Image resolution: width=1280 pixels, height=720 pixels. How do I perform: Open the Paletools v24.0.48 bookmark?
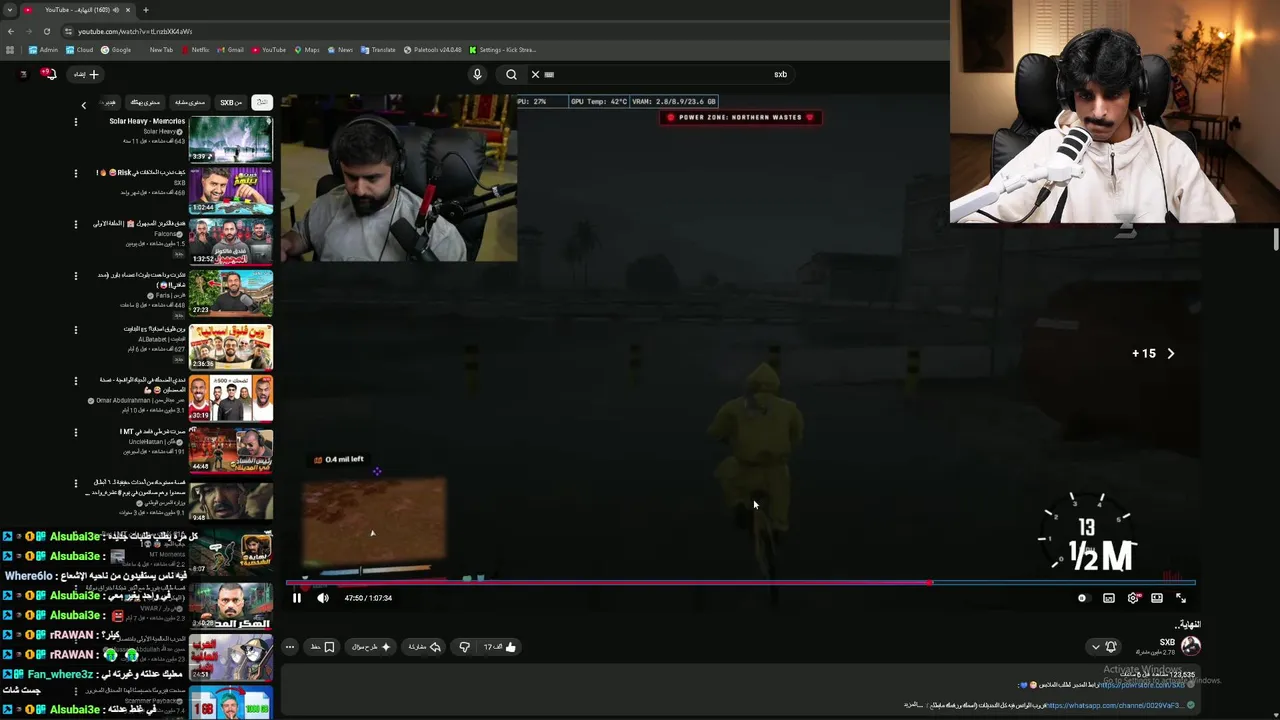click(433, 50)
